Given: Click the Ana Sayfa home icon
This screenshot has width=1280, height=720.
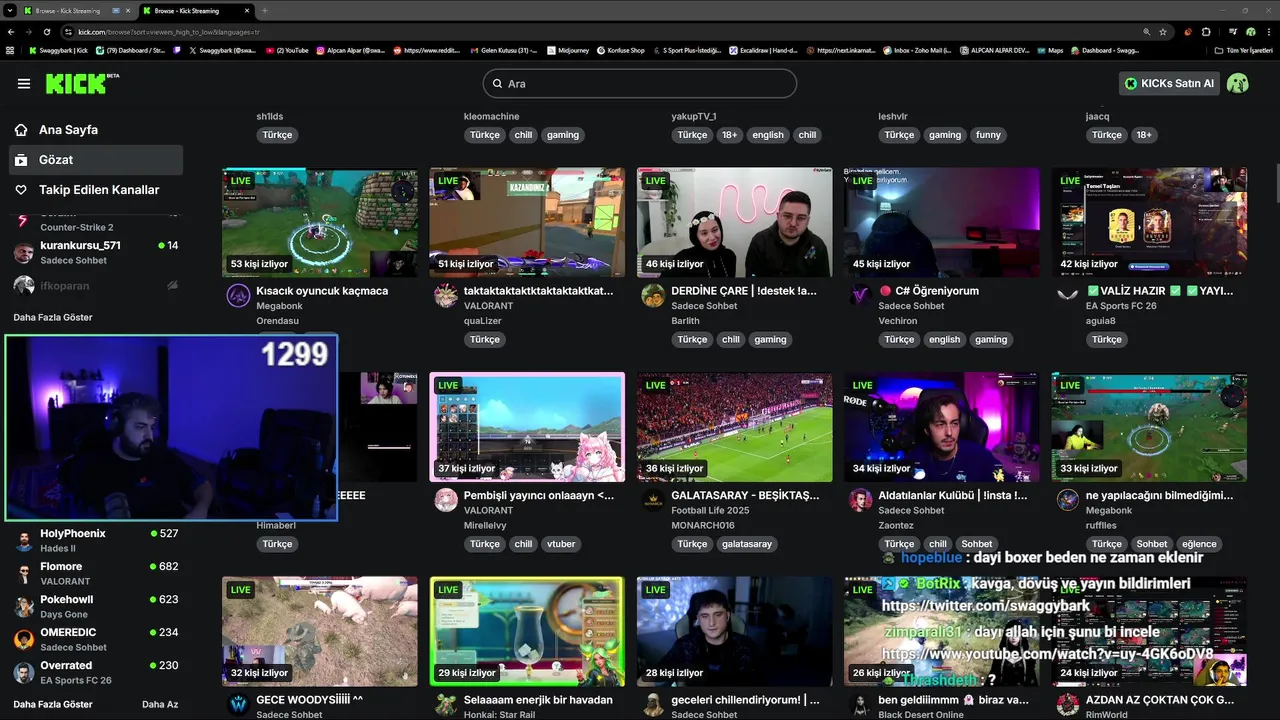Looking at the screenshot, I should click(20, 130).
